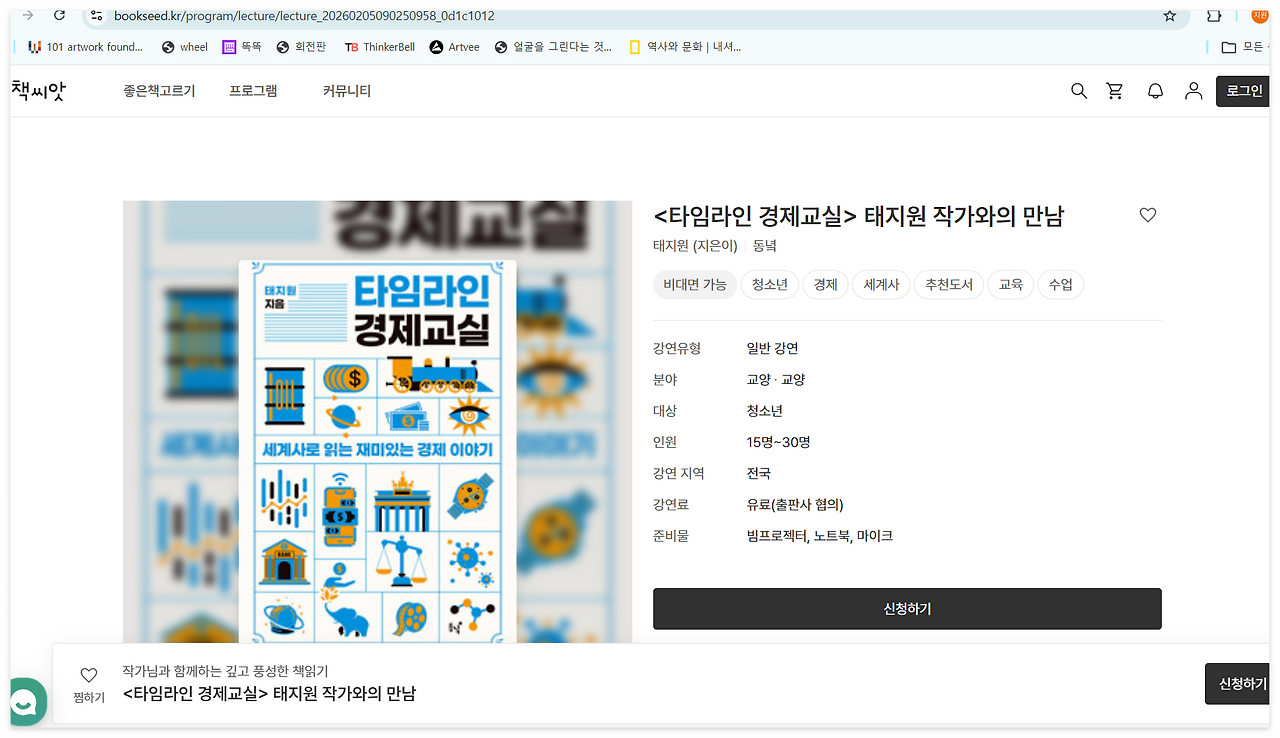
Task: Click the 교양 · 교양 field value
Action: (x=776, y=379)
